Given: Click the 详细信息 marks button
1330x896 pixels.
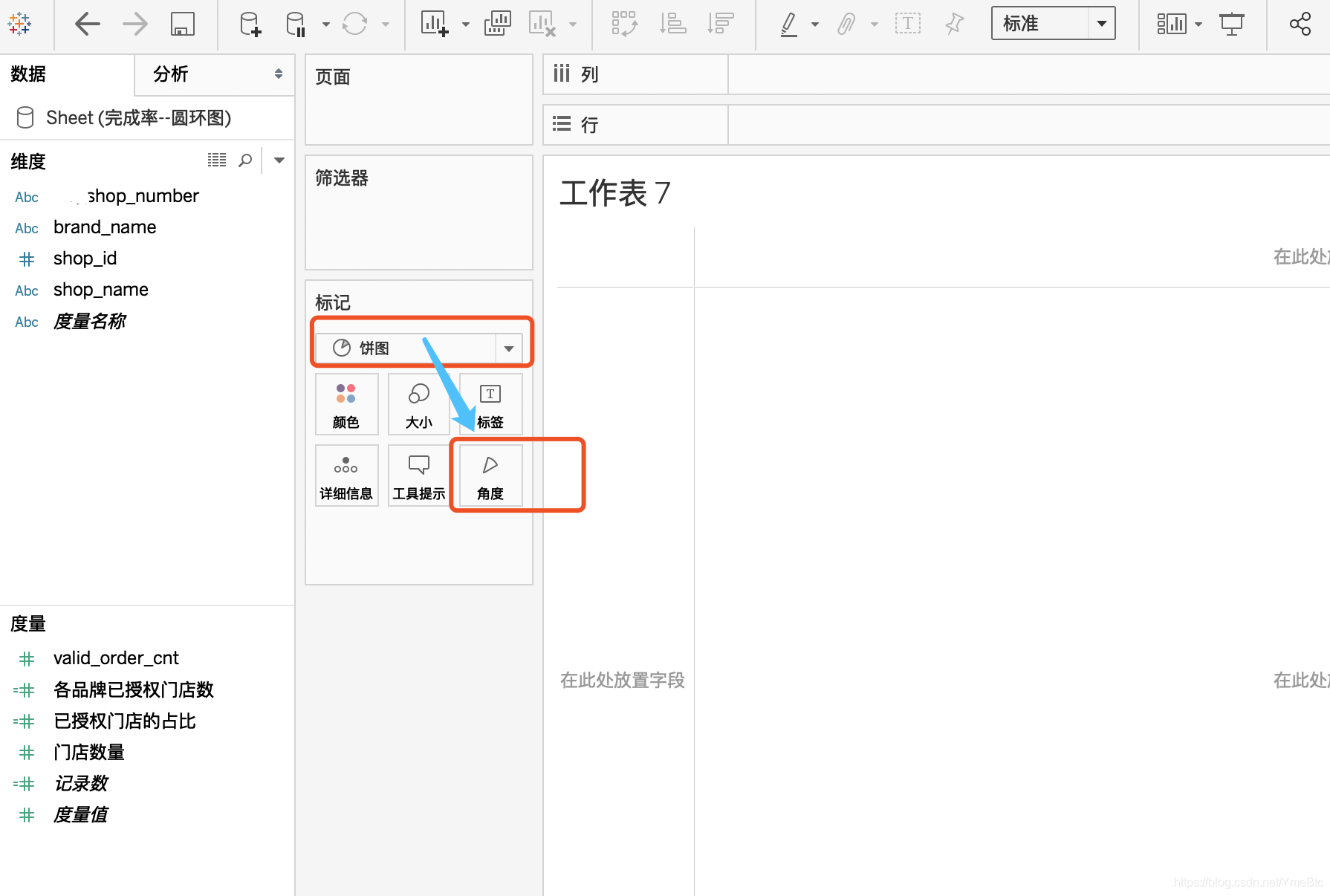Looking at the screenshot, I should click(346, 475).
